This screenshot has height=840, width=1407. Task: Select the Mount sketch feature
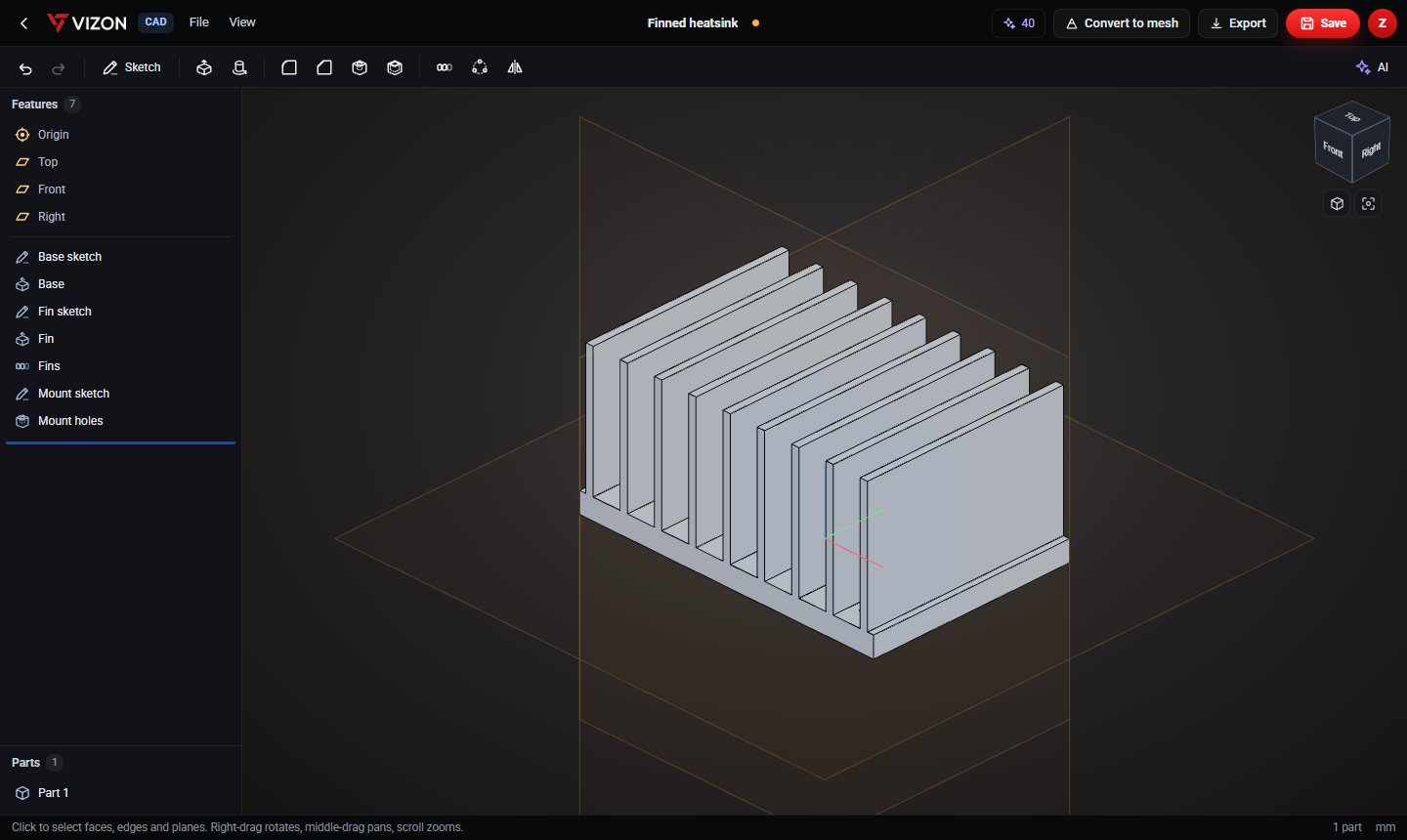tap(121, 394)
